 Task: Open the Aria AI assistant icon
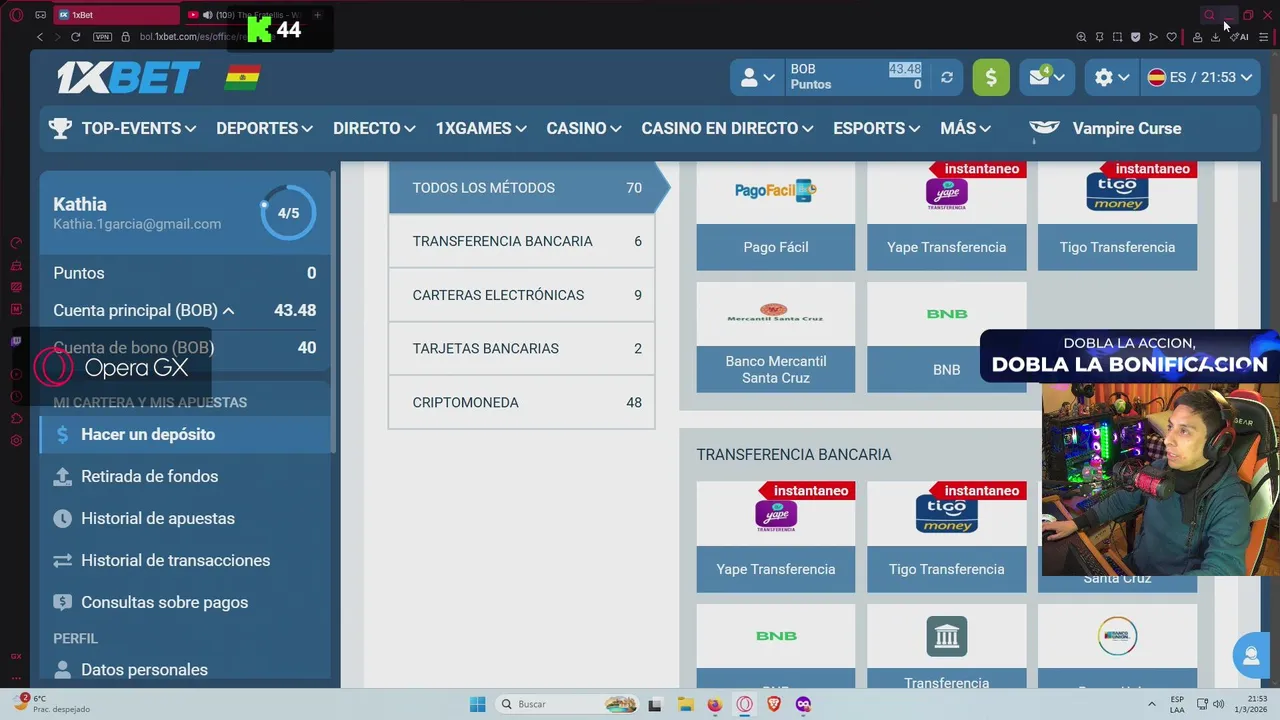(x=1241, y=37)
